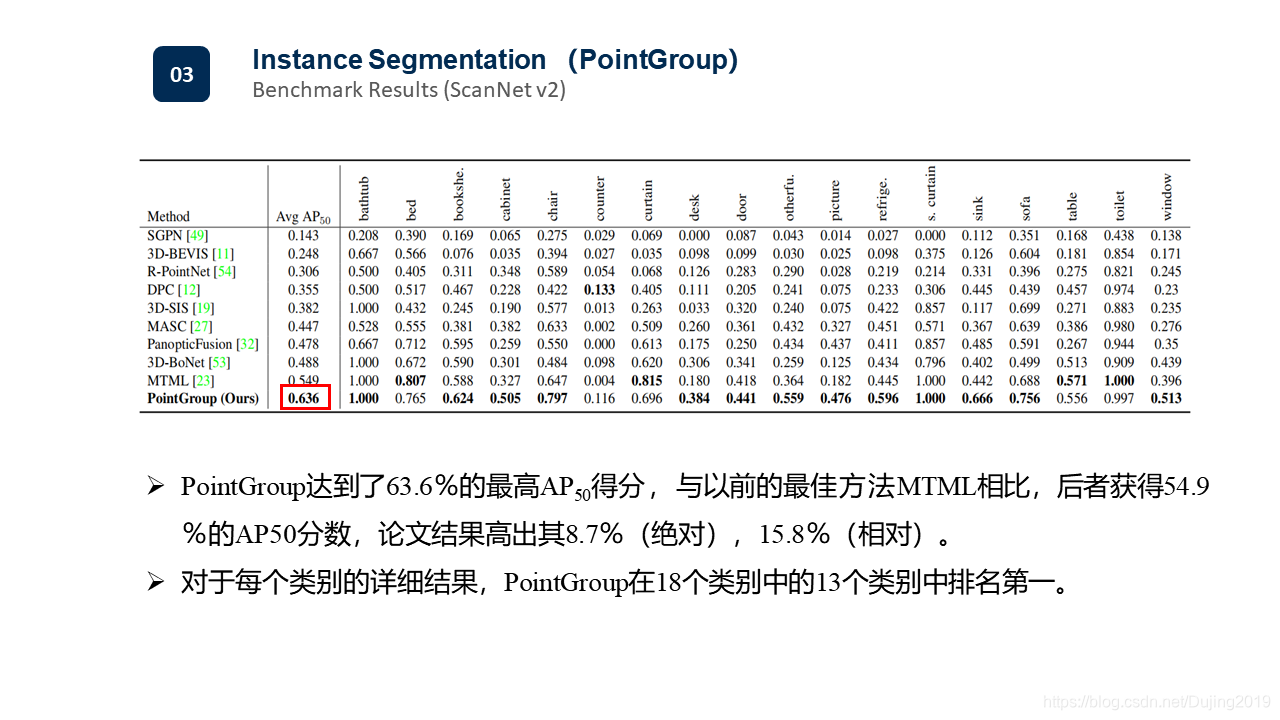Click MASC Avg AP50 value 0.447
1280x720 pixels.
click(304, 326)
